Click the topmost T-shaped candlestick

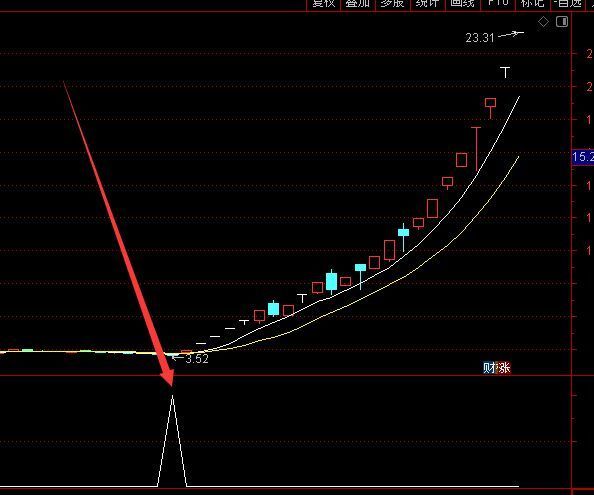505,72
